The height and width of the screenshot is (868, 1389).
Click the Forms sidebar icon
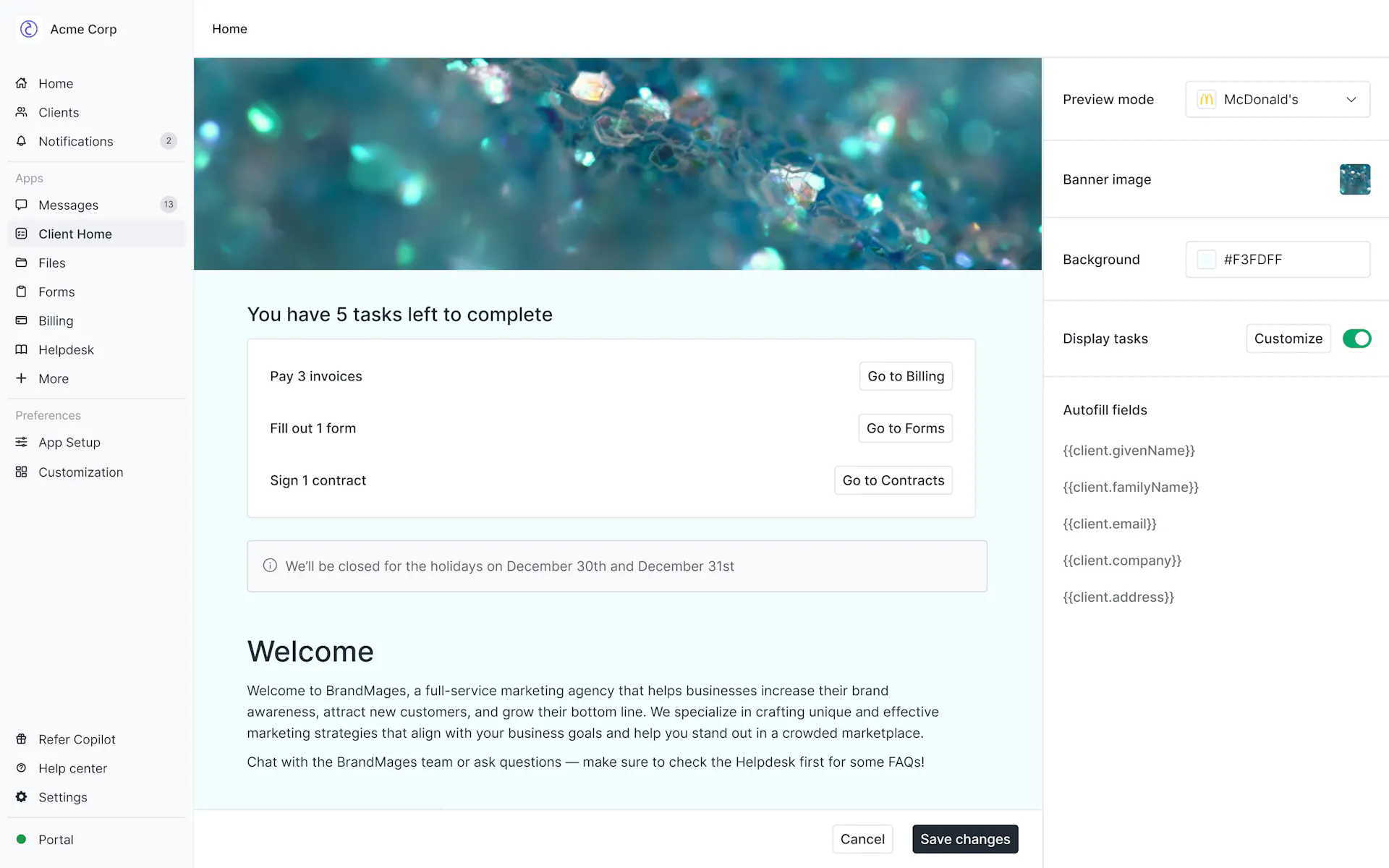pos(22,291)
